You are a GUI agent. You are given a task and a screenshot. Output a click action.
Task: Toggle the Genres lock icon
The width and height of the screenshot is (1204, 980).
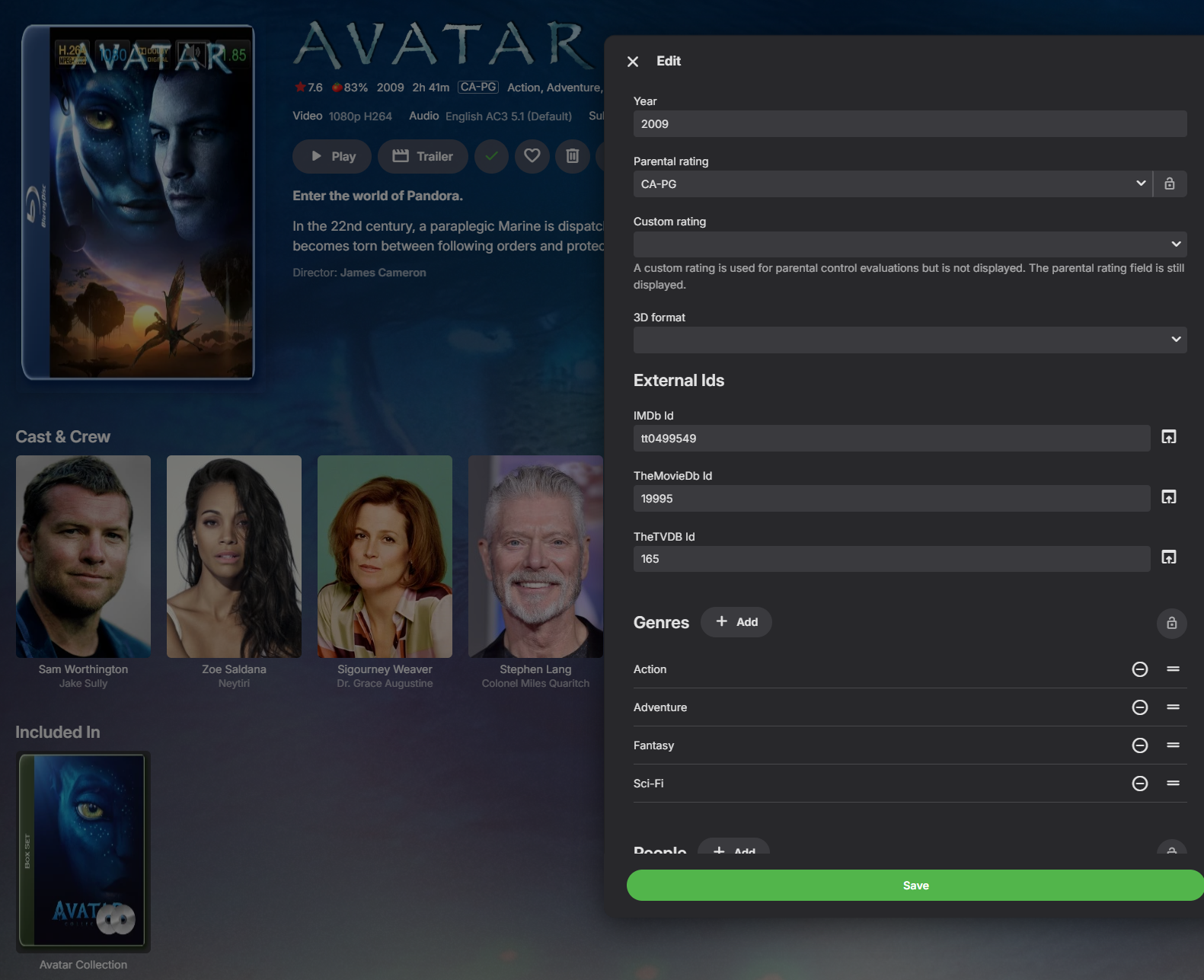click(x=1172, y=623)
